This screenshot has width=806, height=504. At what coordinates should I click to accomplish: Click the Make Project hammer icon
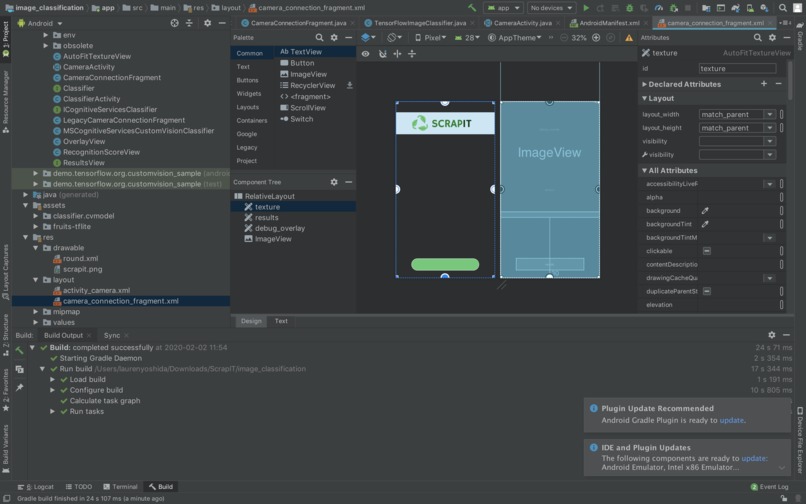coord(472,8)
